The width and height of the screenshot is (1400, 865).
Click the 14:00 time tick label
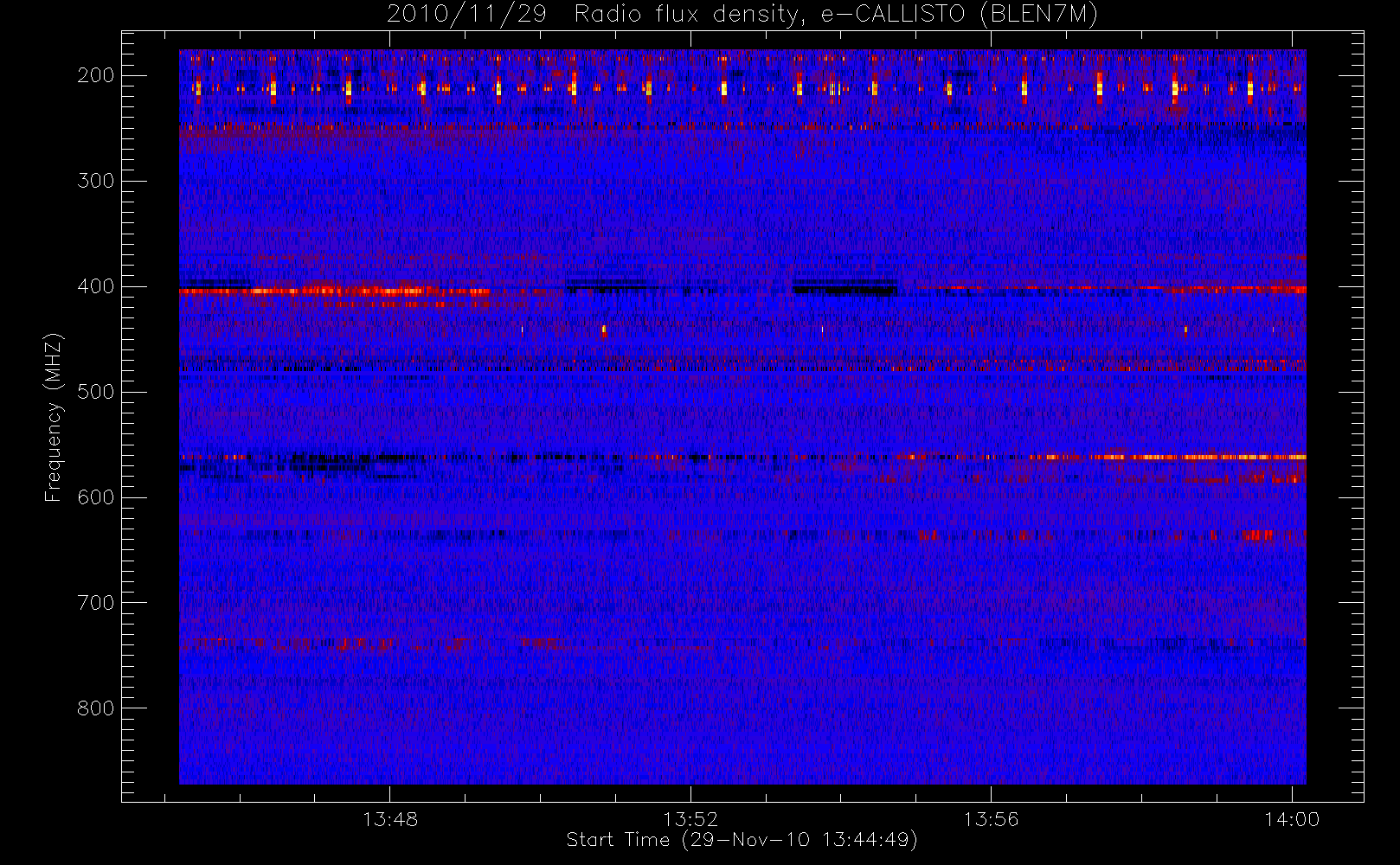tap(1292, 819)
